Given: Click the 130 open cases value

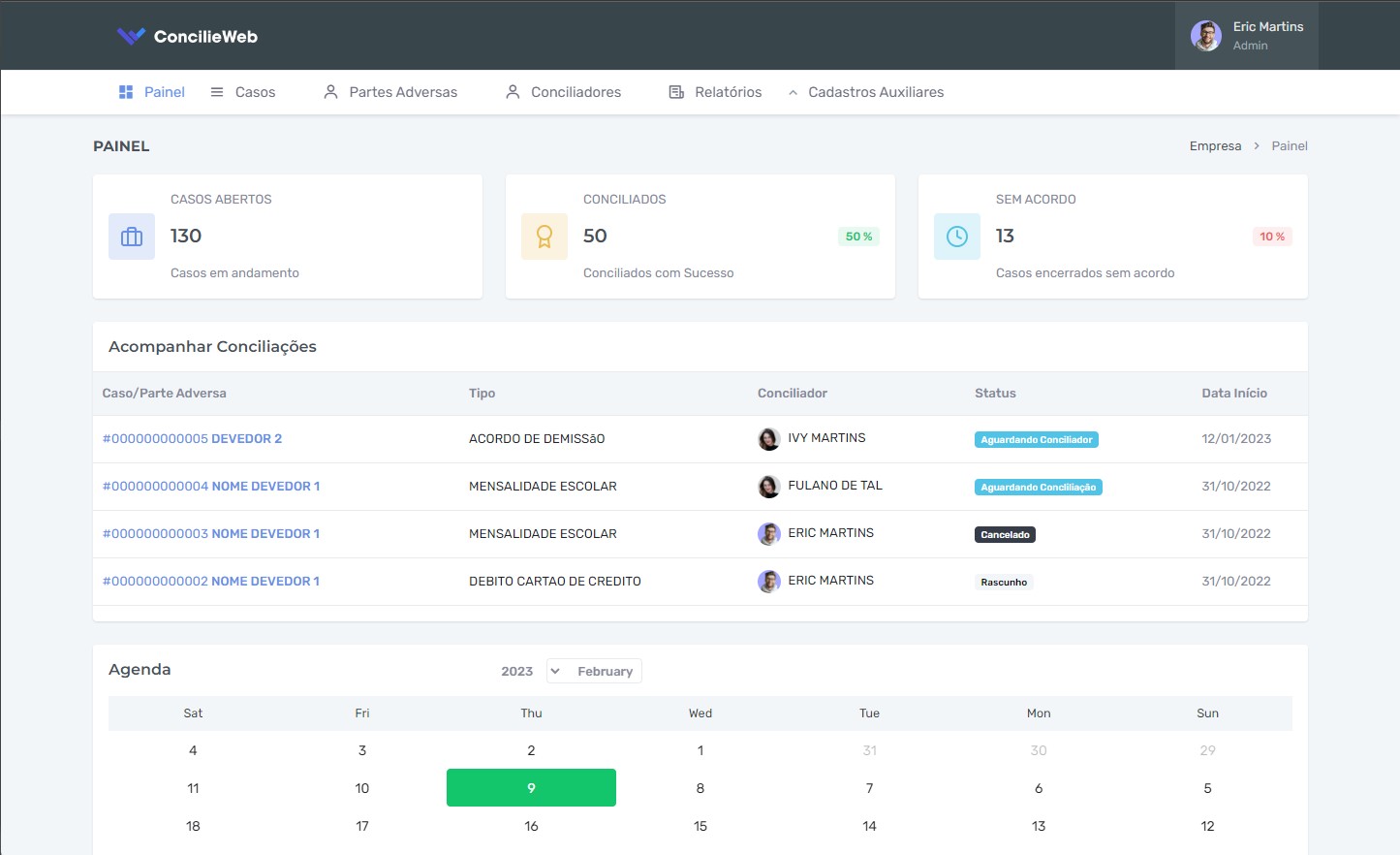Looking at the screenshot, I should tap(186, 236).
